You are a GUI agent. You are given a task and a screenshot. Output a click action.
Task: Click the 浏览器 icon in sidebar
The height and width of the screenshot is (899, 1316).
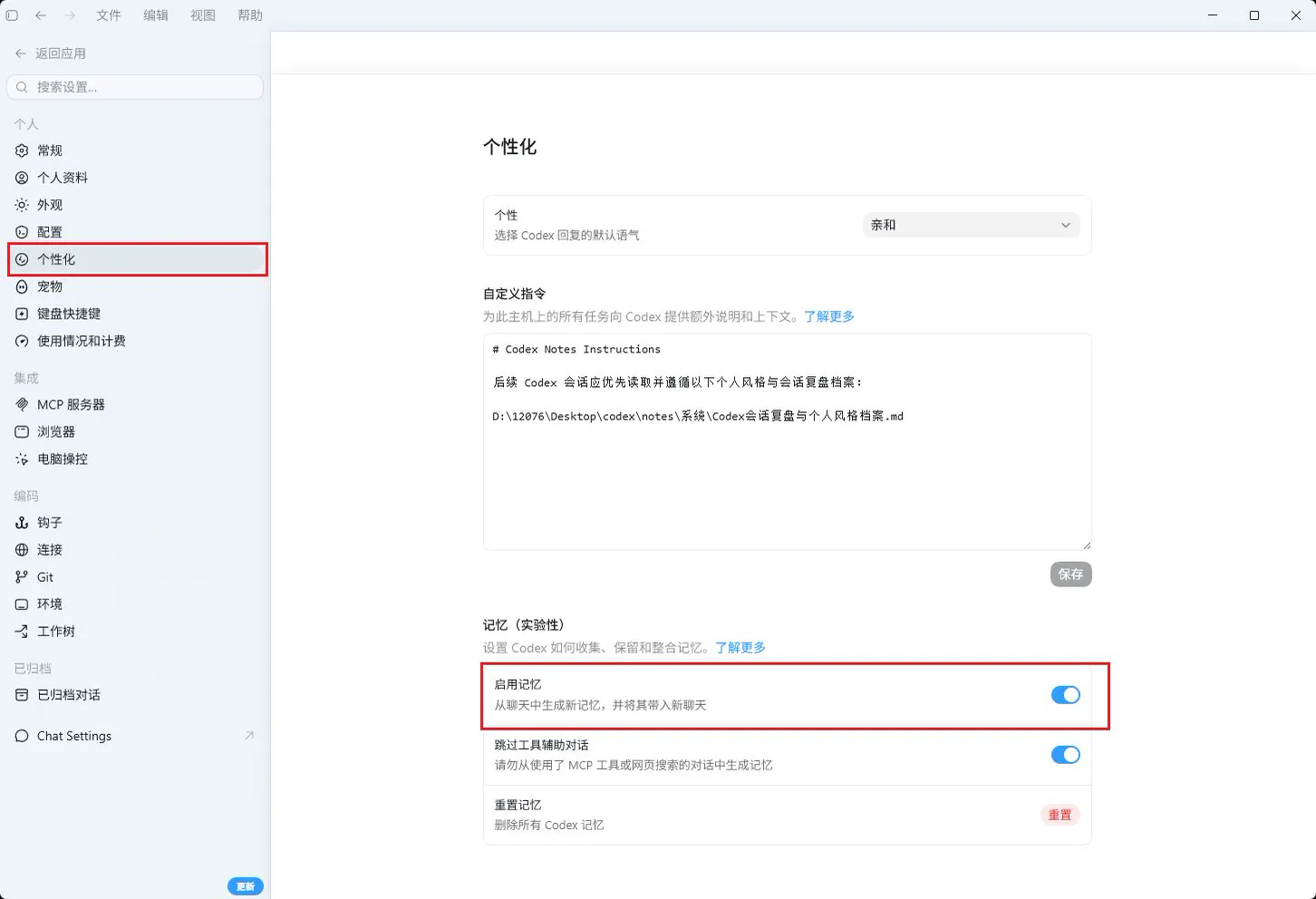[x=22, y=431]
